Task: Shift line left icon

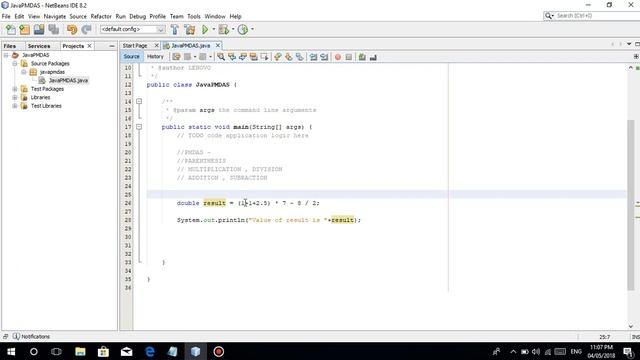Action: pyautogui.click(x=313, y=57)
